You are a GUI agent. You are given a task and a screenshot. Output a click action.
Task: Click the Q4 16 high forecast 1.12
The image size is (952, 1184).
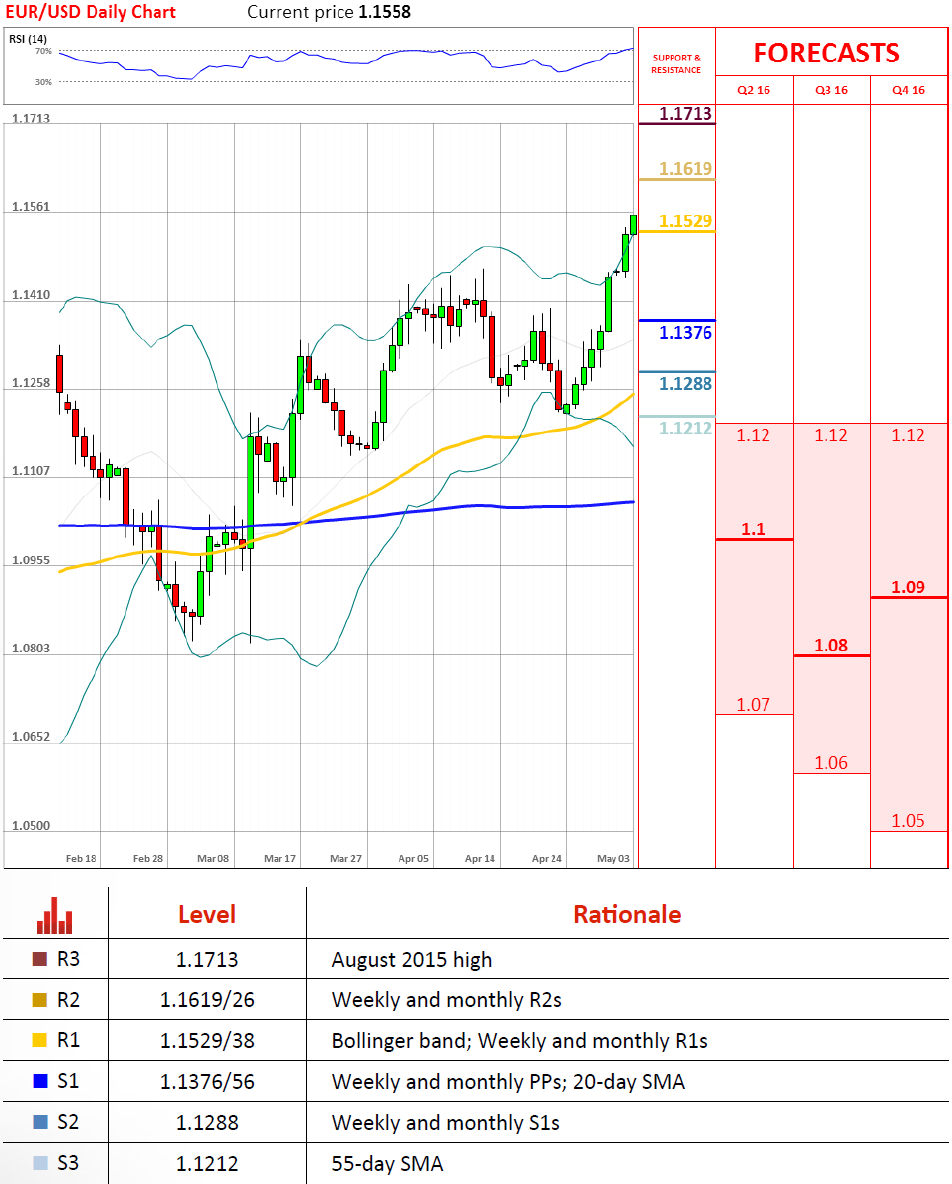coord(908,435)
